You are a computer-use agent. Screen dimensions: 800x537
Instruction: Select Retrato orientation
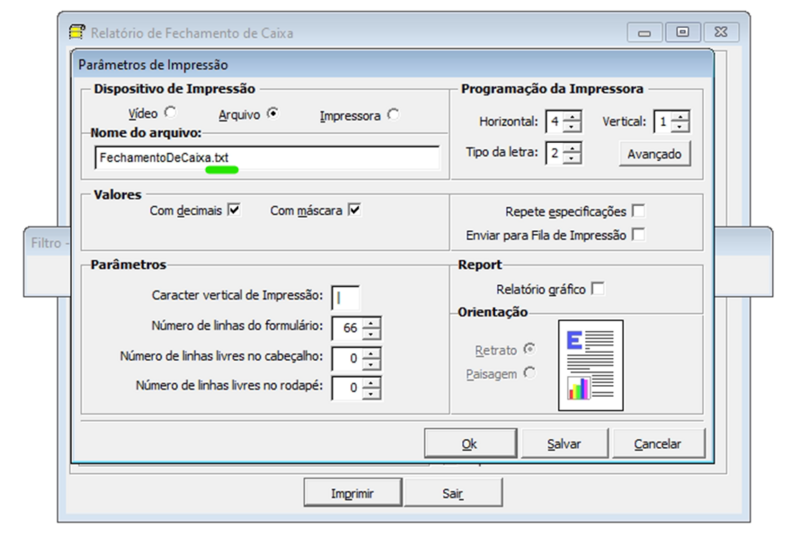(x=530, y=349)
